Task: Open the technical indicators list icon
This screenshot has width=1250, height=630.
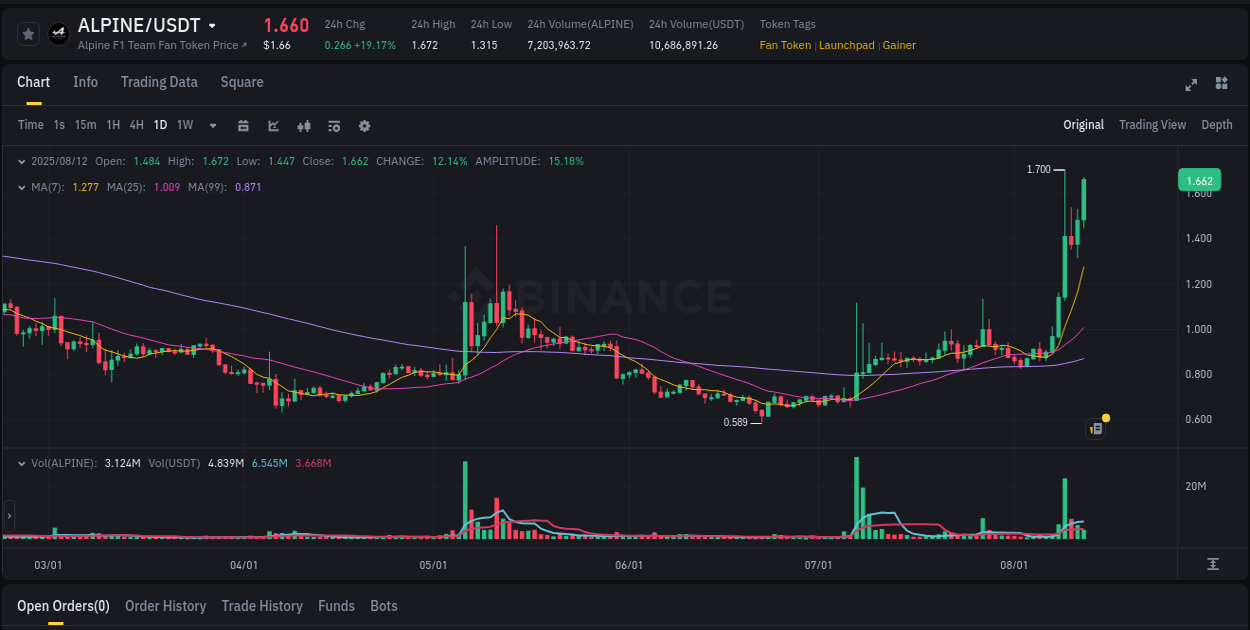Action: 334,126
